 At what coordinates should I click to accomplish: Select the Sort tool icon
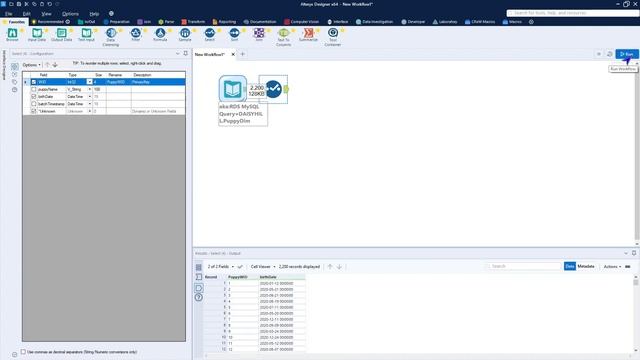[x=234, y=33]
